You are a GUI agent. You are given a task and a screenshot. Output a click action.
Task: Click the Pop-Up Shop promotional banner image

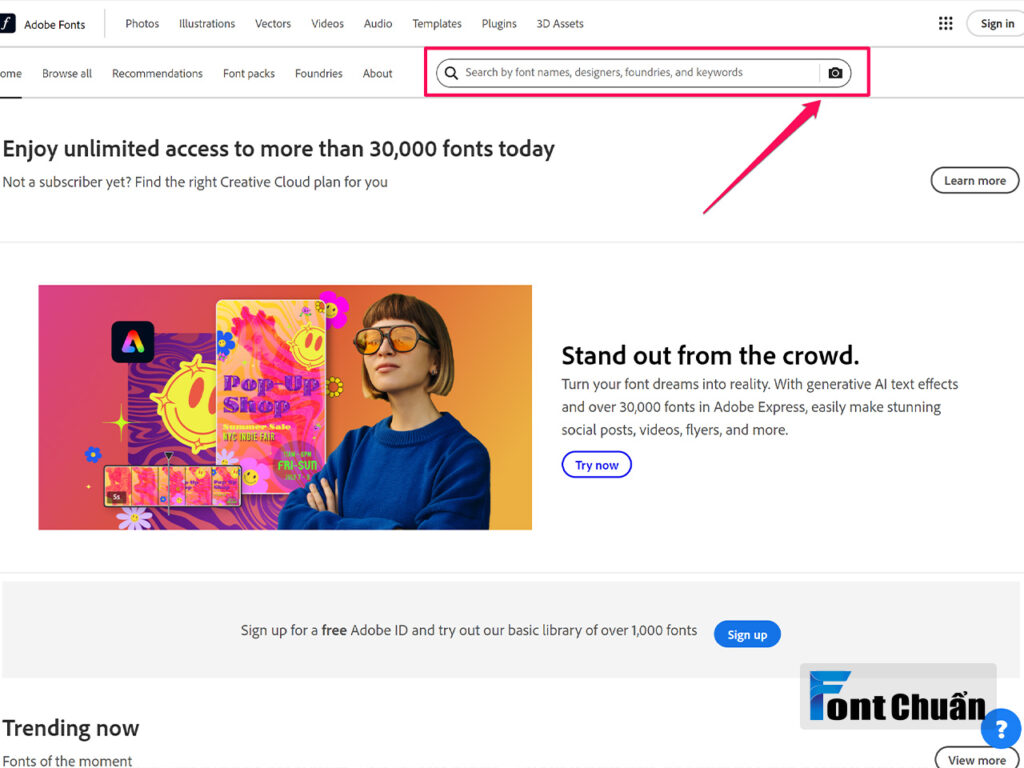tap(285, 407)
